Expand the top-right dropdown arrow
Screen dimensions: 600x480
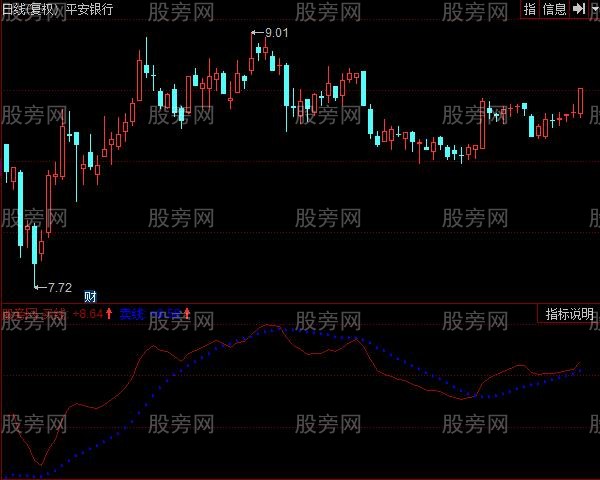[x=593, y=9]
